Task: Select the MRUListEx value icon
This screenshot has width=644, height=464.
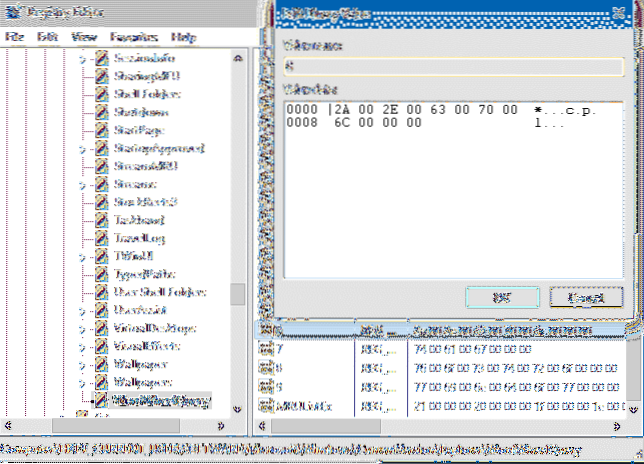Action: click(266, 404)
